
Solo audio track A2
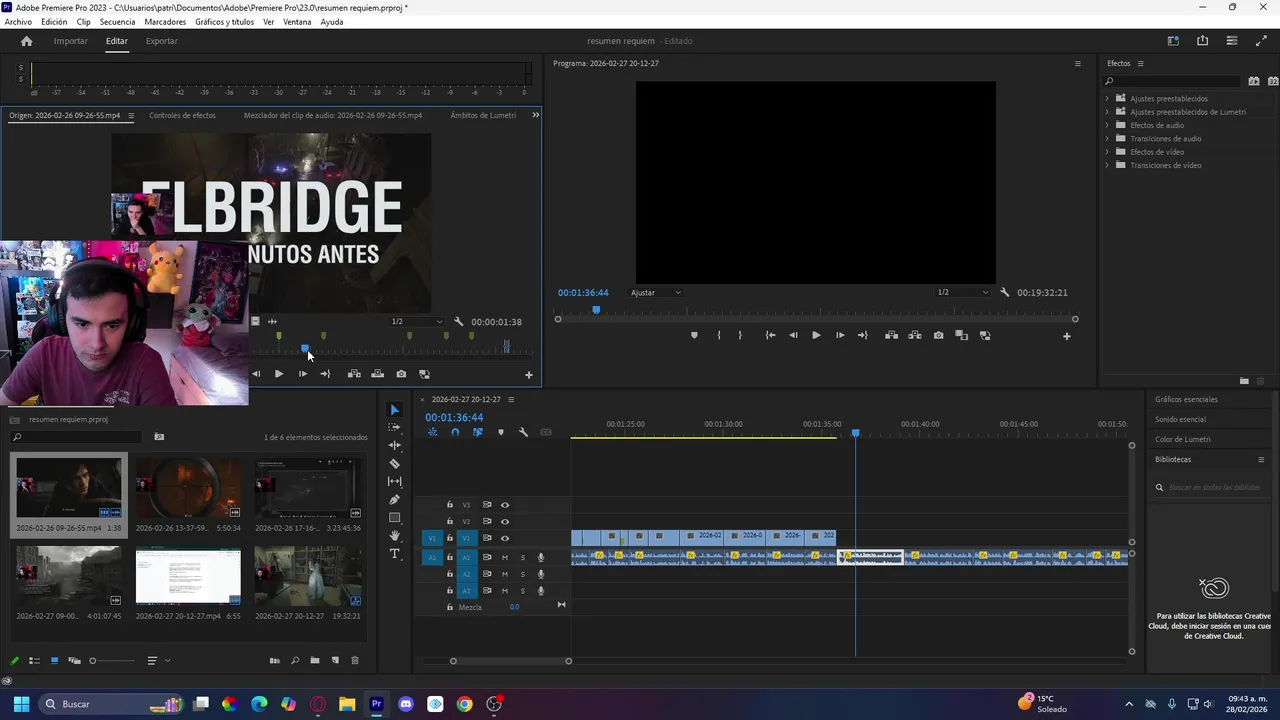point(522,574)
